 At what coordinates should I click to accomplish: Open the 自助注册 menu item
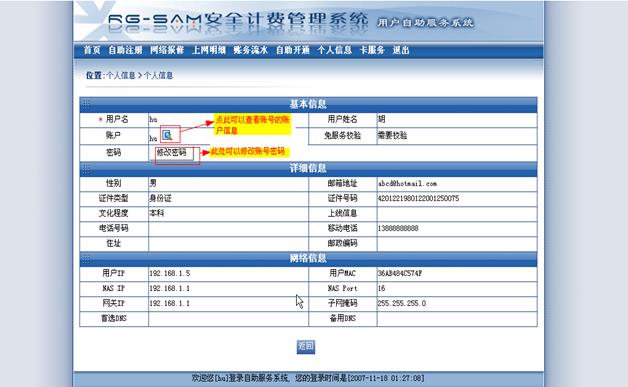click(x=125, y=50)
